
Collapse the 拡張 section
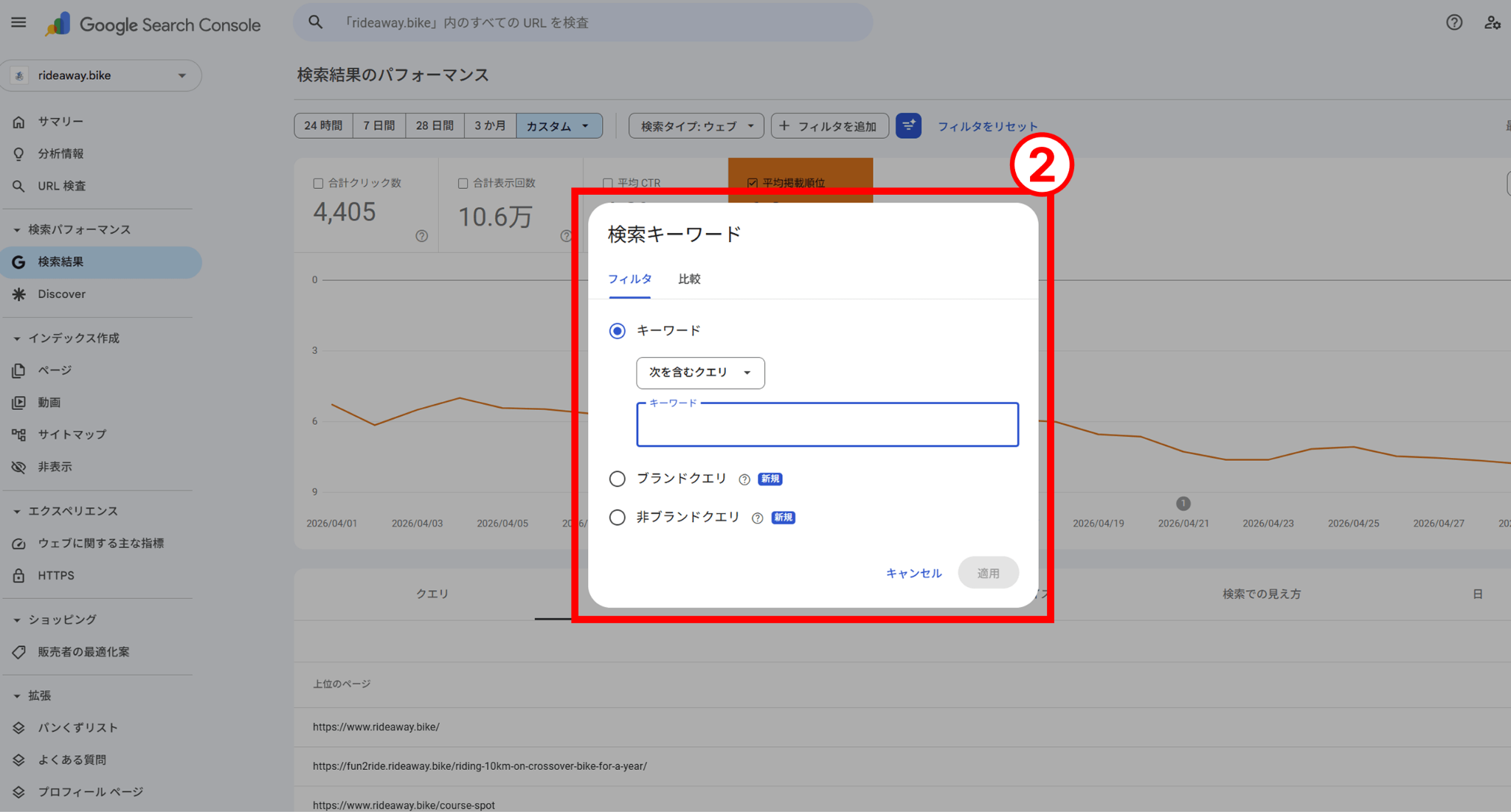click(x=17, y=695)
